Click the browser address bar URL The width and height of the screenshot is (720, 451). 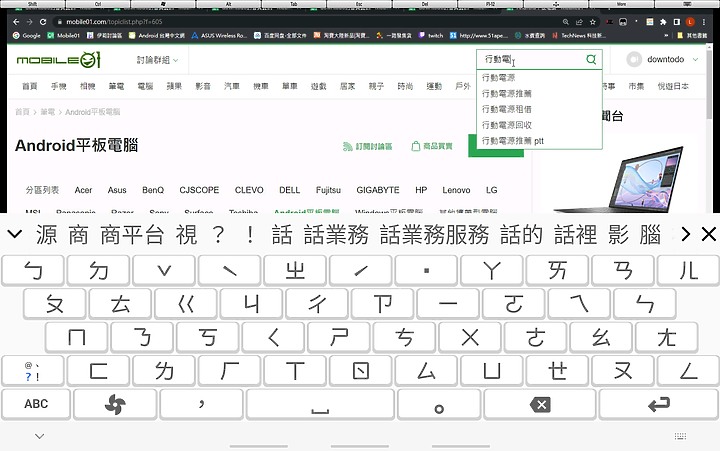(x=114, y=22)
